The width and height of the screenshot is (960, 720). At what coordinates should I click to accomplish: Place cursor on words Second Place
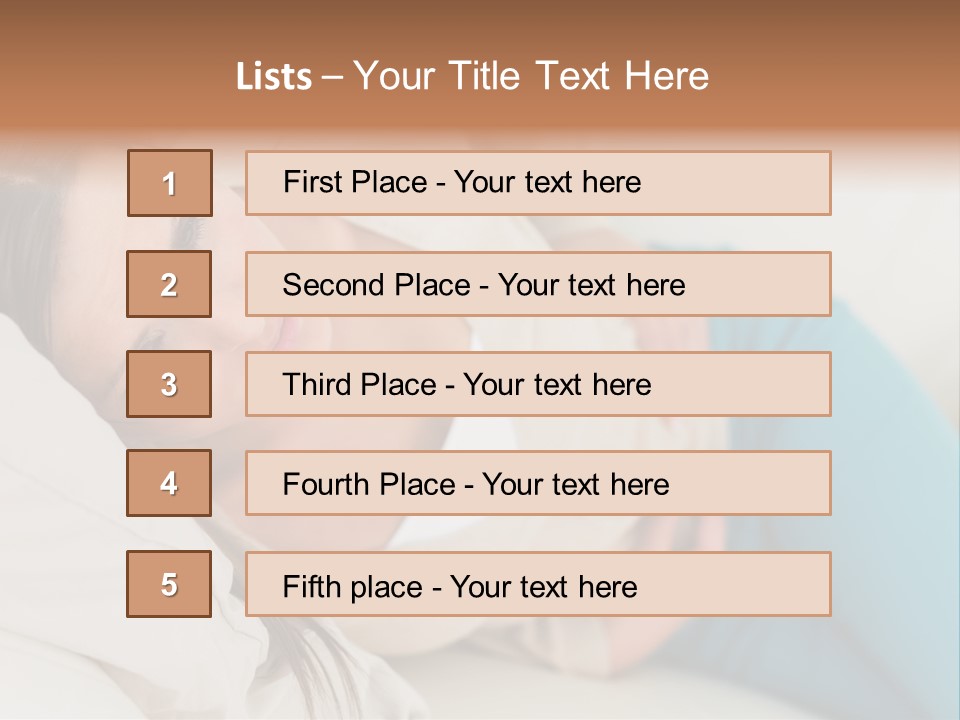(375, 285)
